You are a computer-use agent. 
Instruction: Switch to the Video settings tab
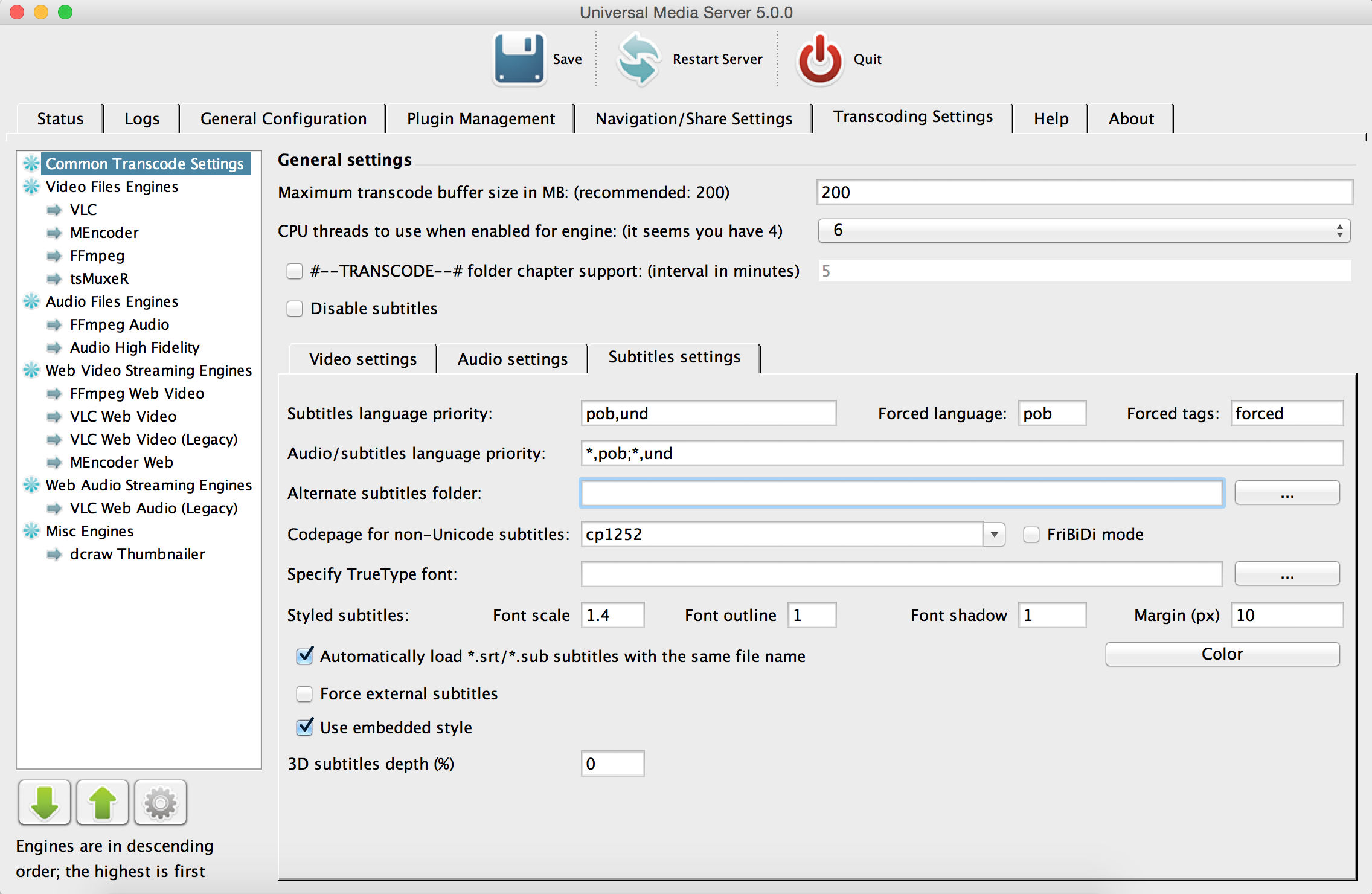coord(363,359)
